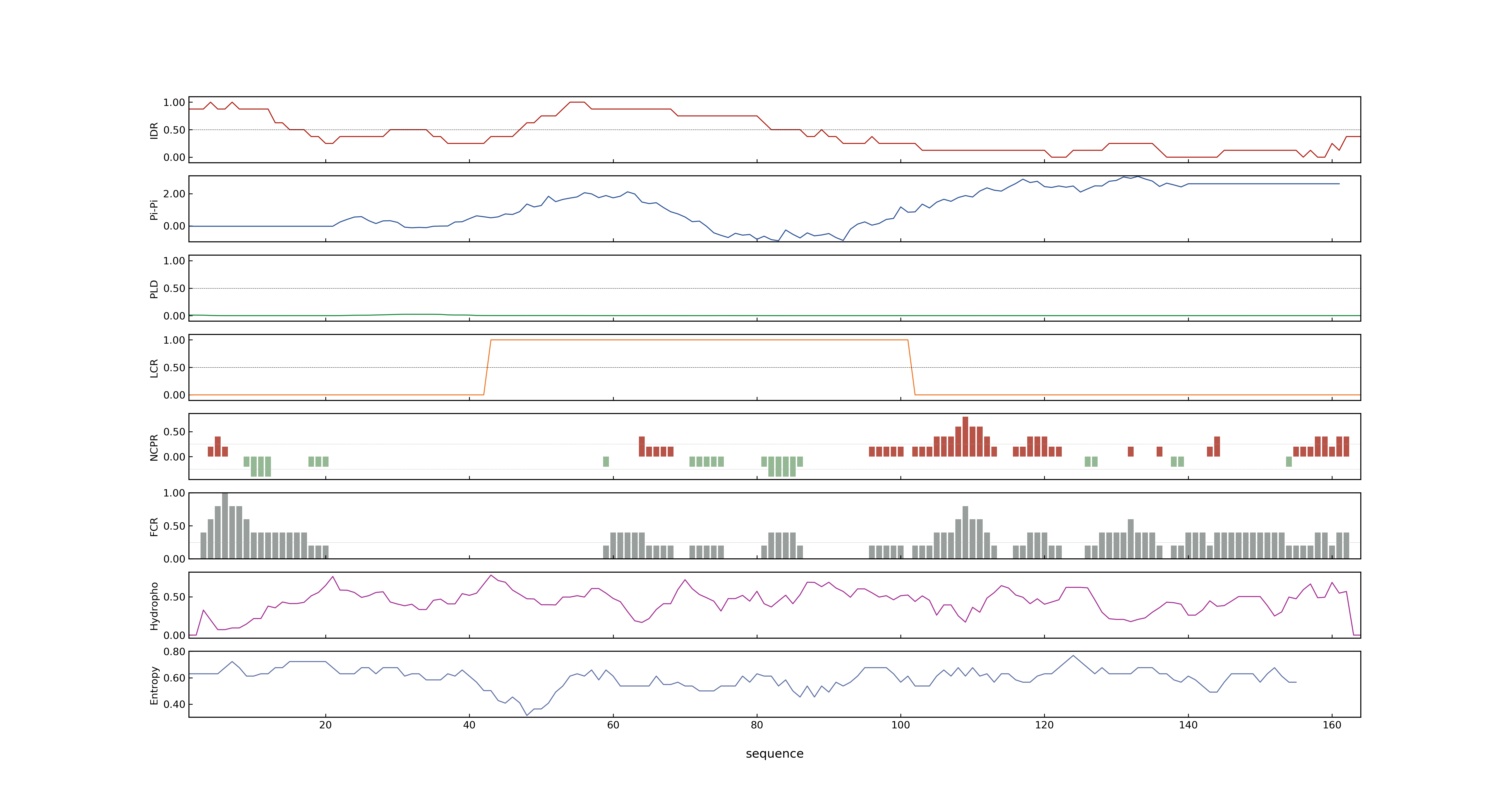
Task: Select the LCR y-axis label
Action: (x=154, y=368)
